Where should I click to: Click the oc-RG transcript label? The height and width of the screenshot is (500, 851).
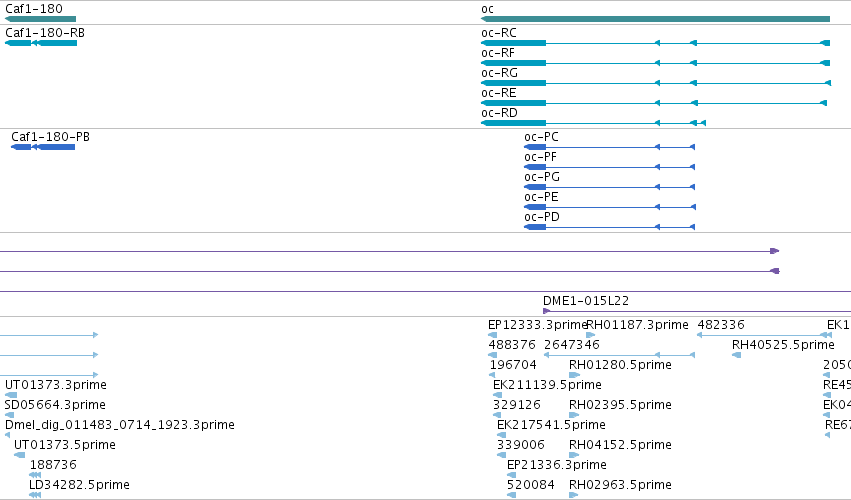499,73
